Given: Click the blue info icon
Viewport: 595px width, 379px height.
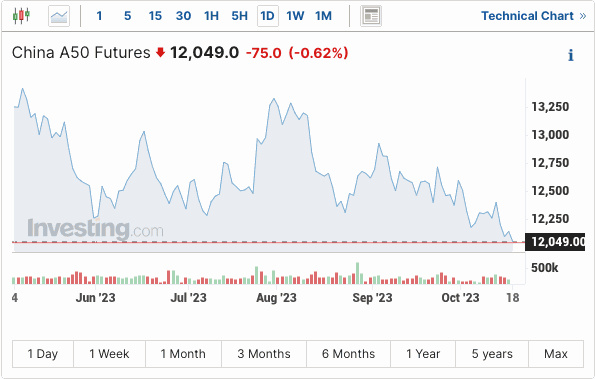Looking at the screenshot, I should pos(570,55).
